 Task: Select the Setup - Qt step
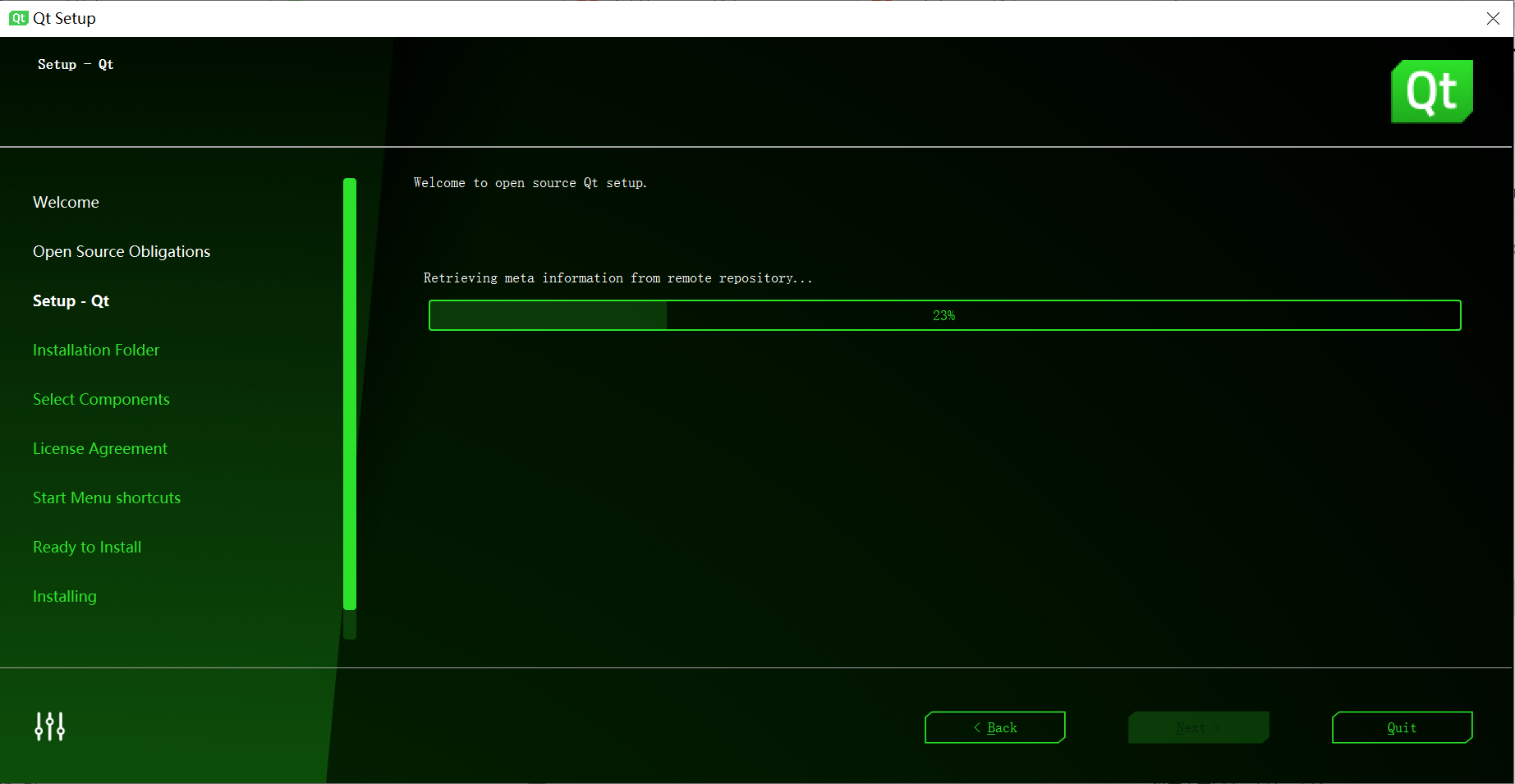click(71, 300)
